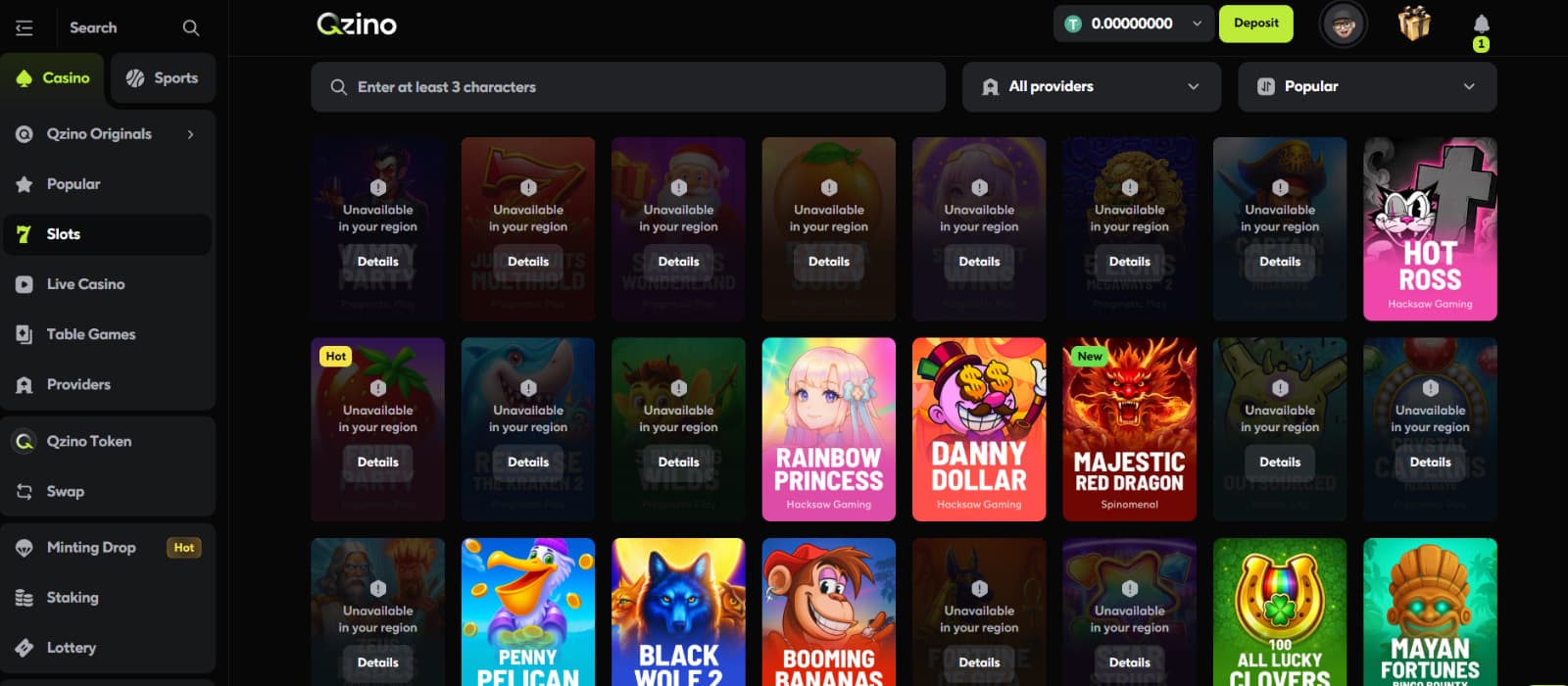Focus the game search input field
This screenshot has width=1568, height=686.
[628, 87]
